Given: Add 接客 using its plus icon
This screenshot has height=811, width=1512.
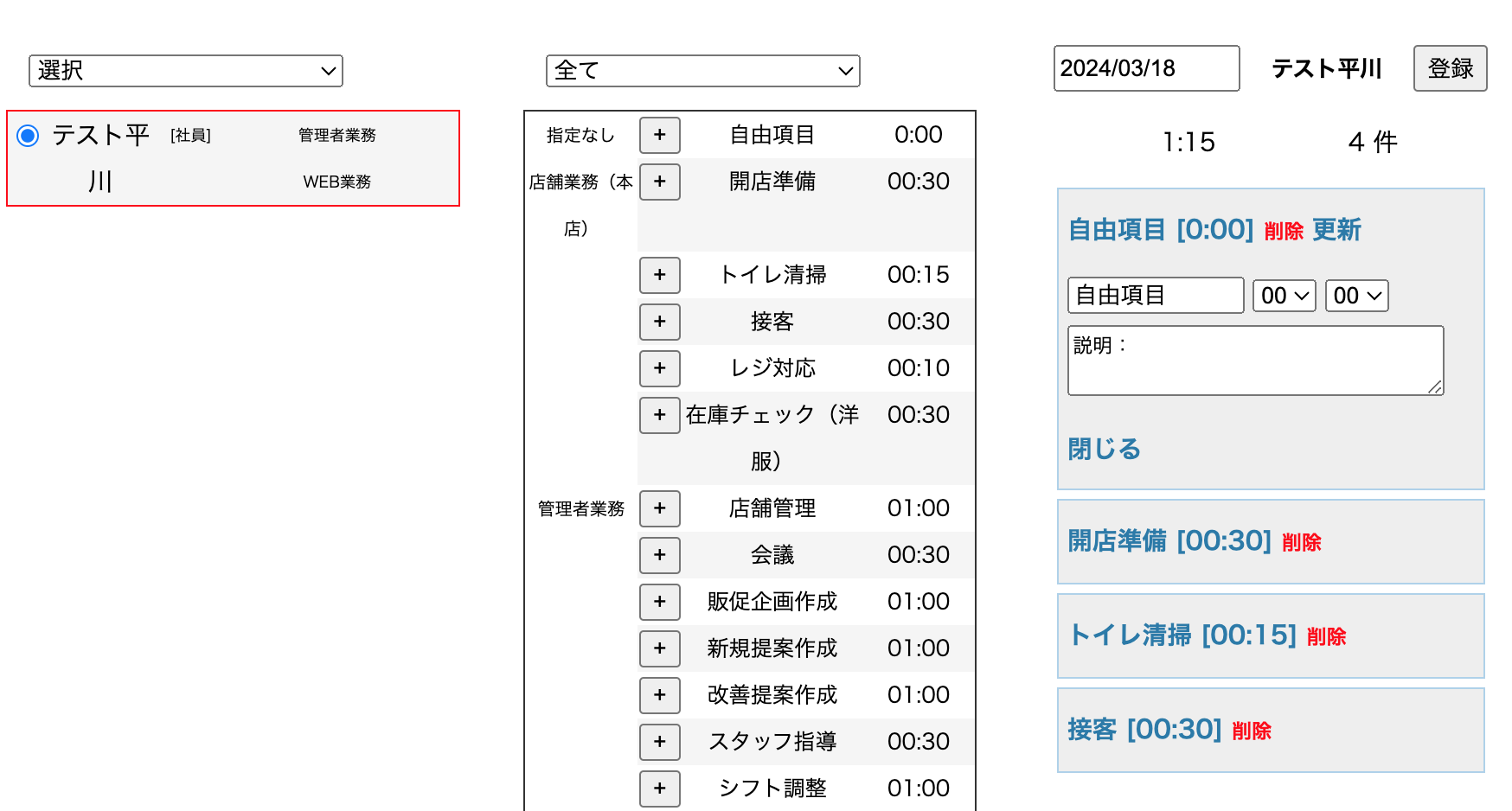Looking at the screenshot, I should (x=660, y=322).
